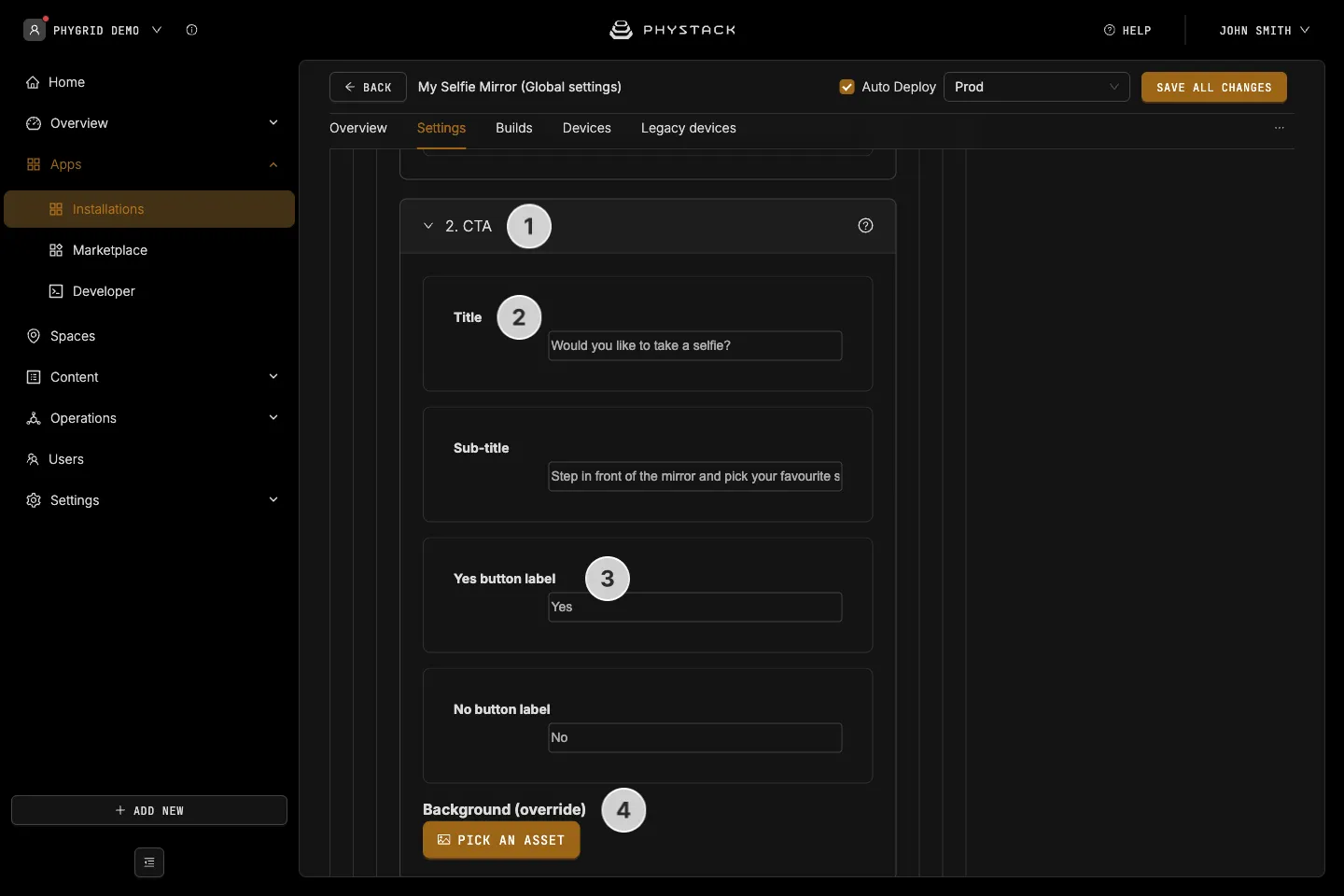Open the Help link

pos(1127,30)
